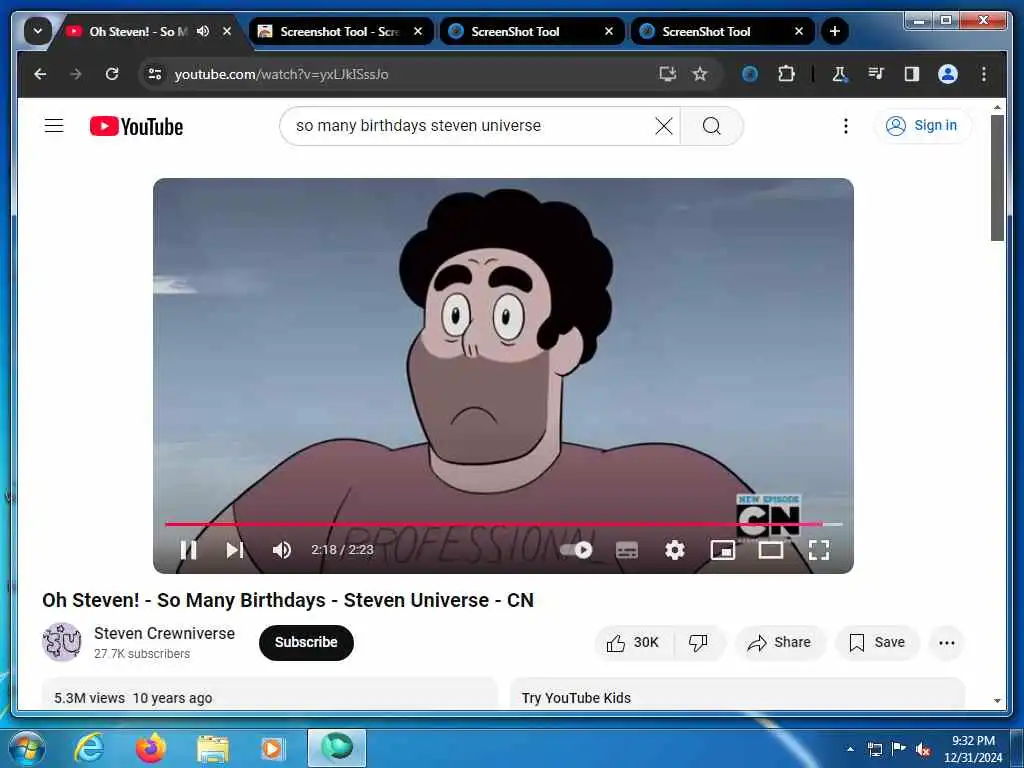Open the Chrome profile avatar

(x=948, y=74)
